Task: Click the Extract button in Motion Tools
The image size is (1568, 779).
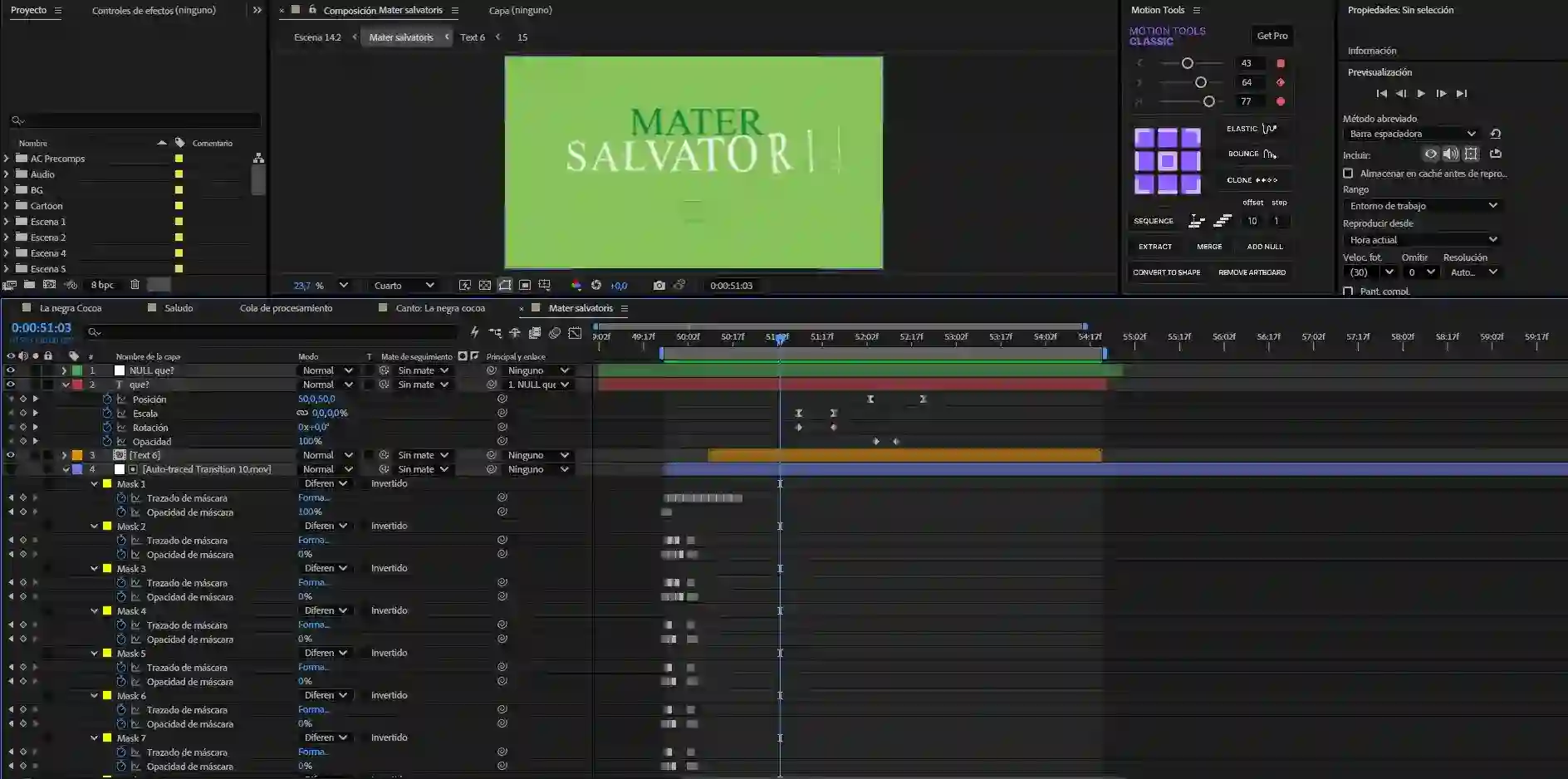Action: click(1155, 247)
